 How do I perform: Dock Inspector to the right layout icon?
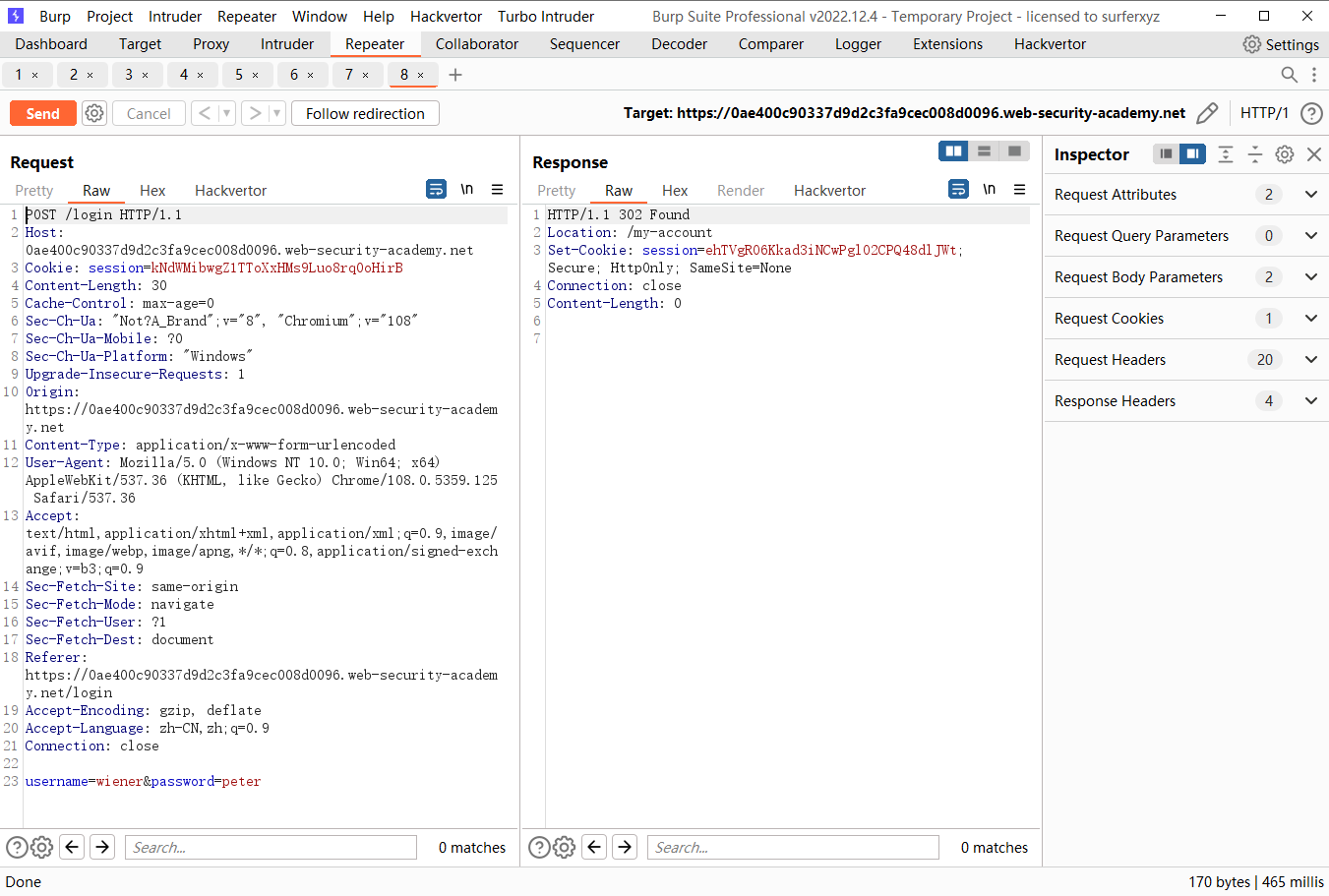[x=1192, y=153]
